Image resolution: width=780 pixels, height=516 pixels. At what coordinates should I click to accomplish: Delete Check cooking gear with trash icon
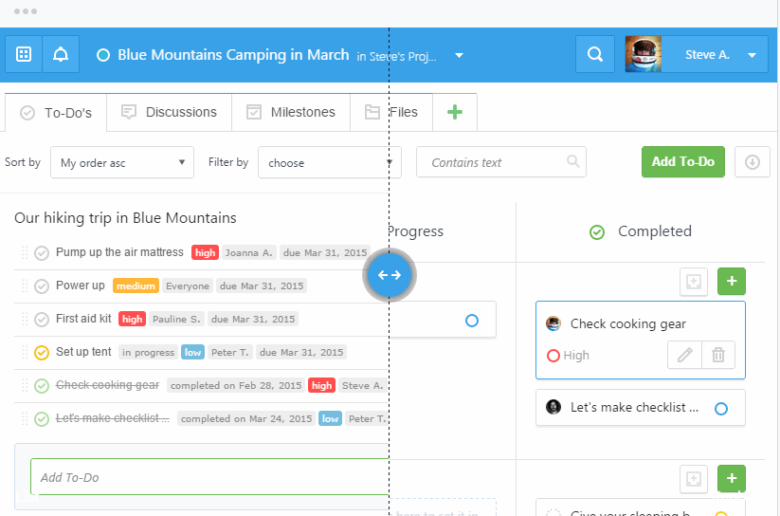click(718, 355)
